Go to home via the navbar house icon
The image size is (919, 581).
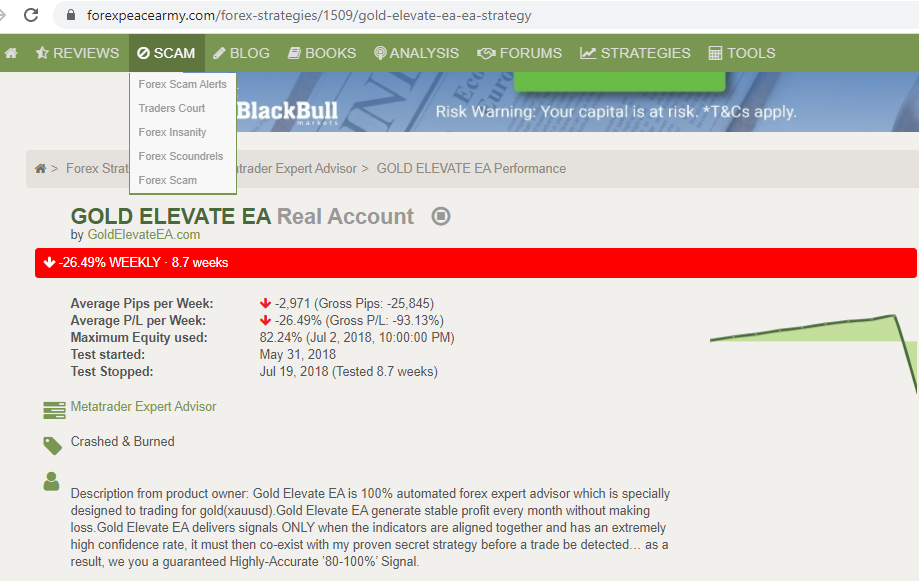(11, 53)
